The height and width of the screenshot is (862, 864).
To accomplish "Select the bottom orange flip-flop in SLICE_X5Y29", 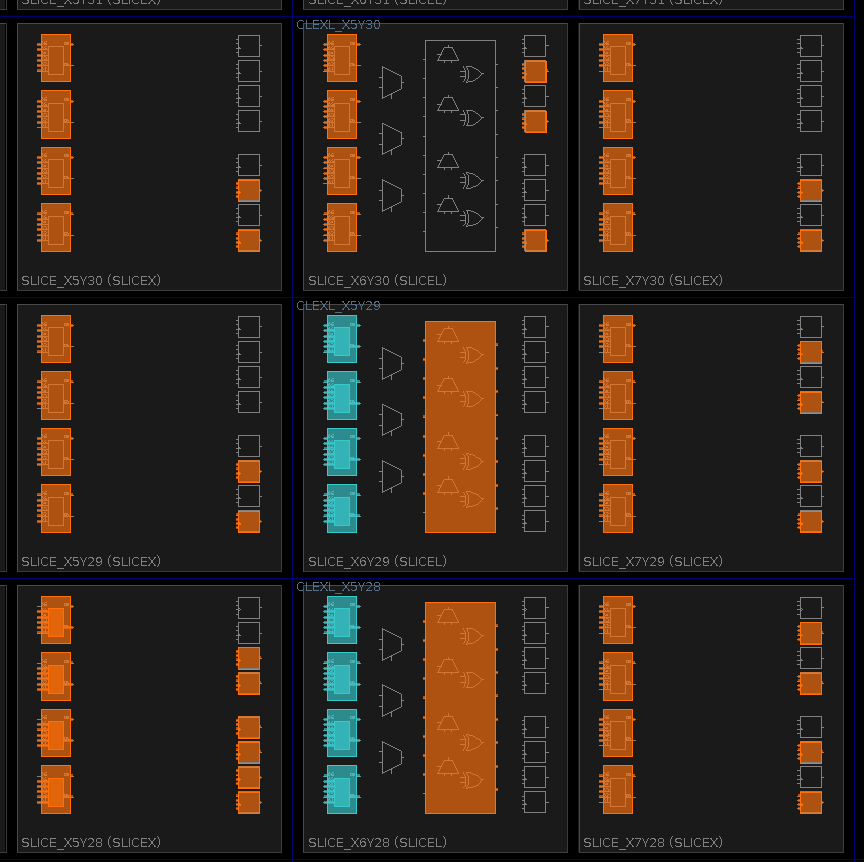I will tap(248, 521).
